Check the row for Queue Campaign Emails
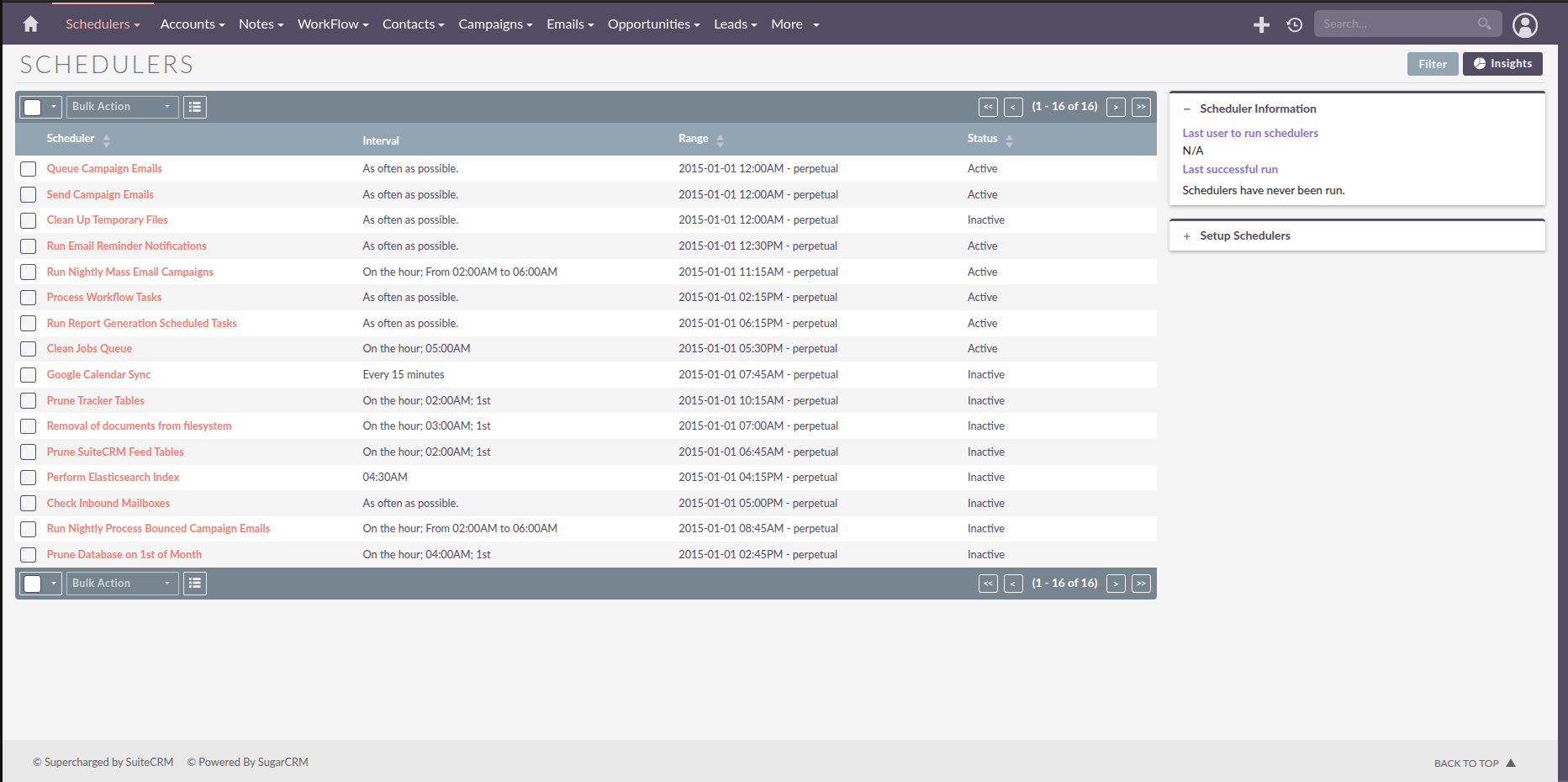Image resolution: width=1568 pixels, height=782 pixels. point(28,168)
